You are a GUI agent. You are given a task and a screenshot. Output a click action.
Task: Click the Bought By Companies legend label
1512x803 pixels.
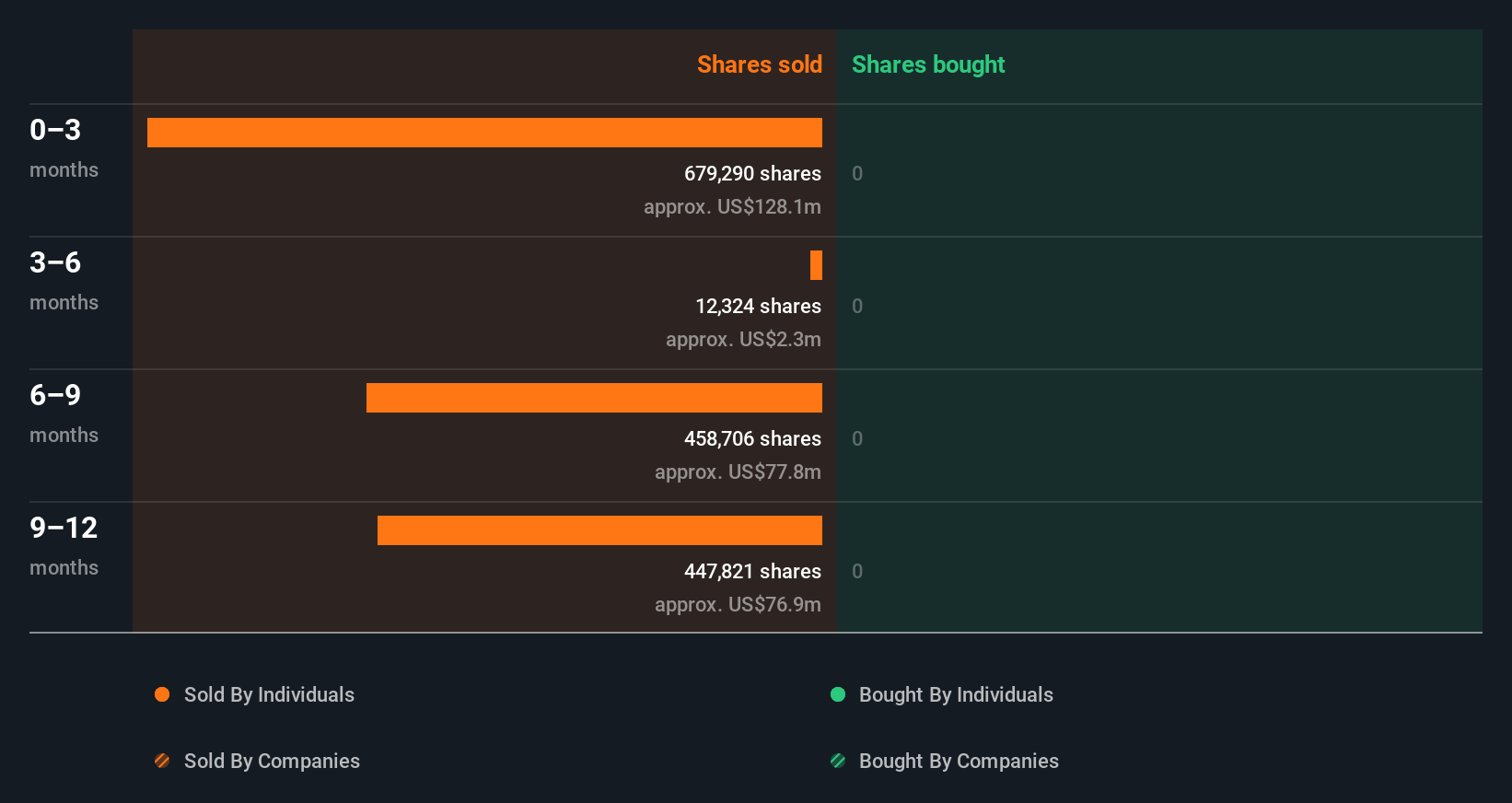coord(959,761)
